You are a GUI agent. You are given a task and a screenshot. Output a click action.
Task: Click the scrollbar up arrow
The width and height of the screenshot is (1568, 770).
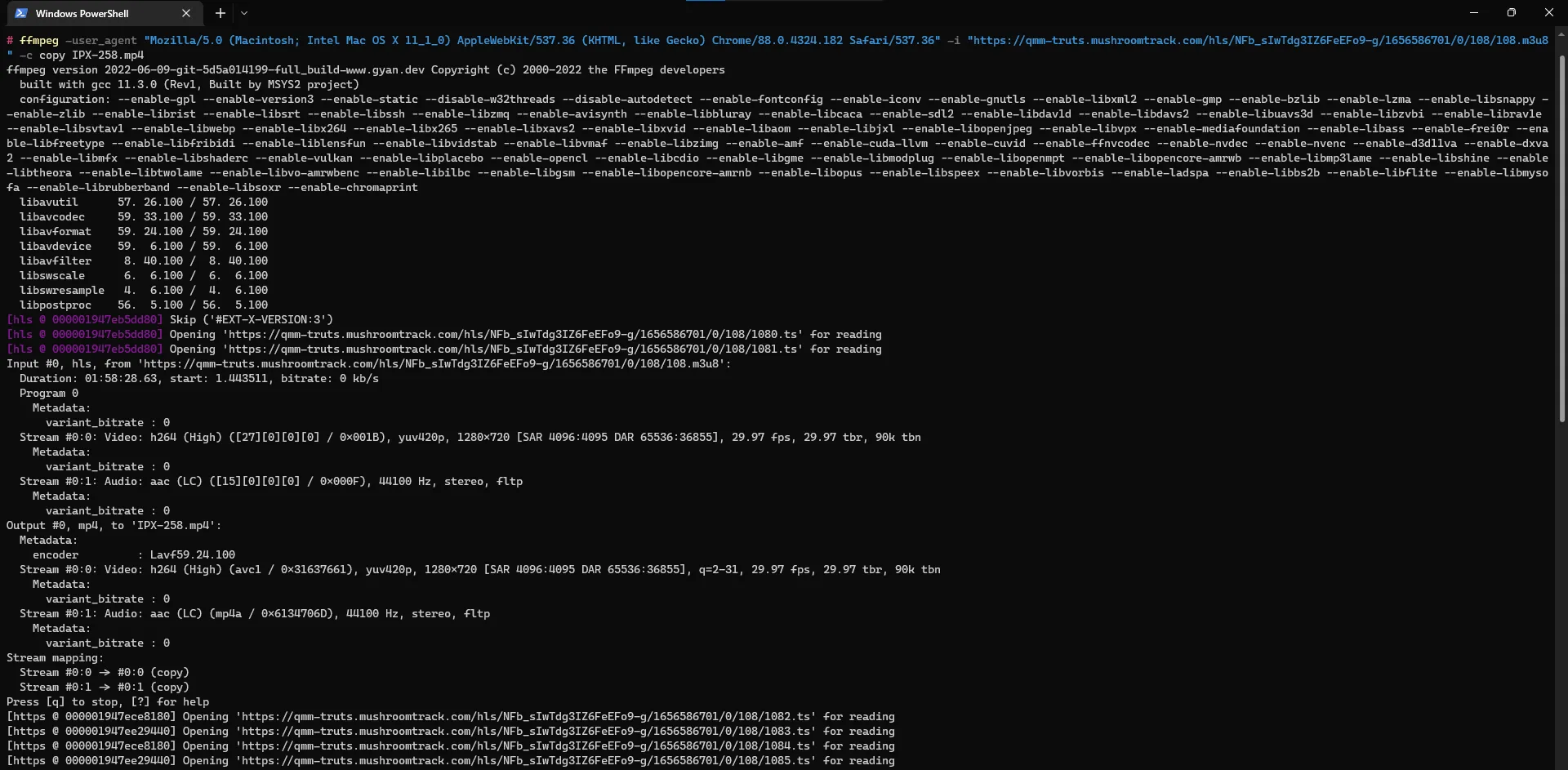pyautogui.click(x=1561, y=35)
